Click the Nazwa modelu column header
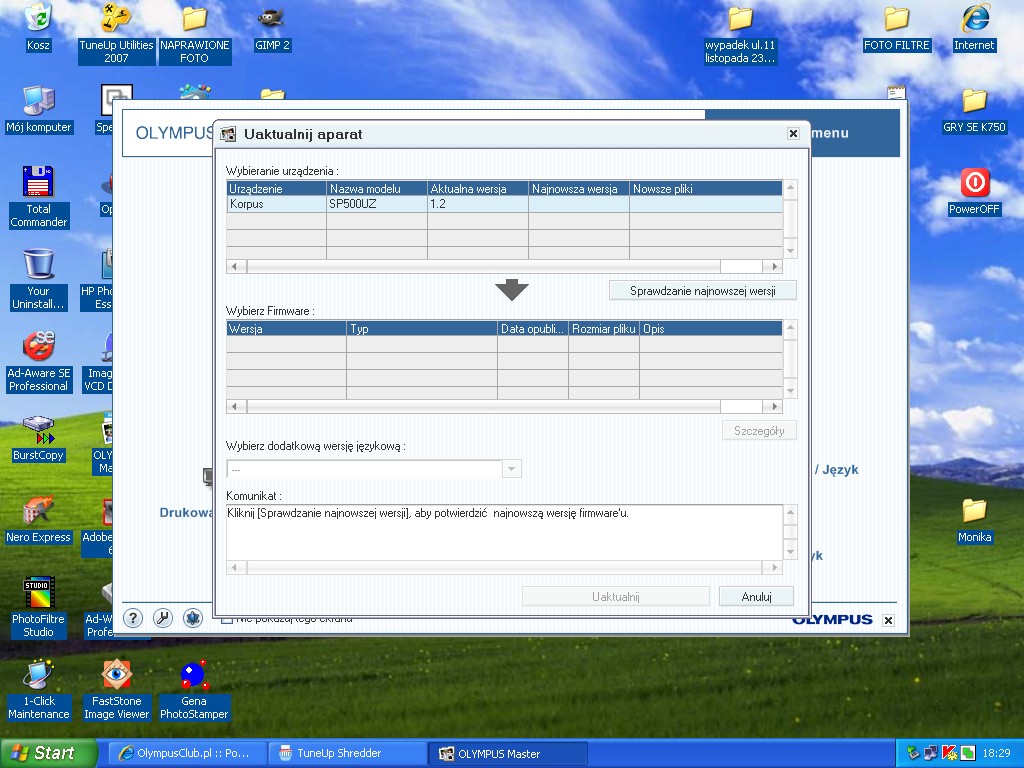This screenshot has width=1024, height=768. click(x=377, y=188)
